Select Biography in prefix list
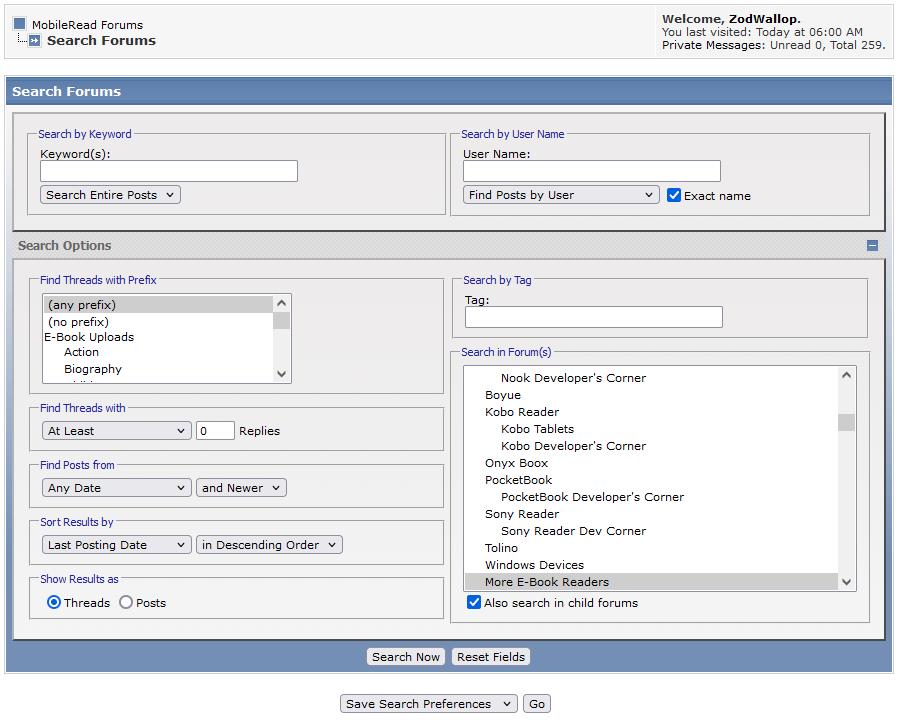 158,369
